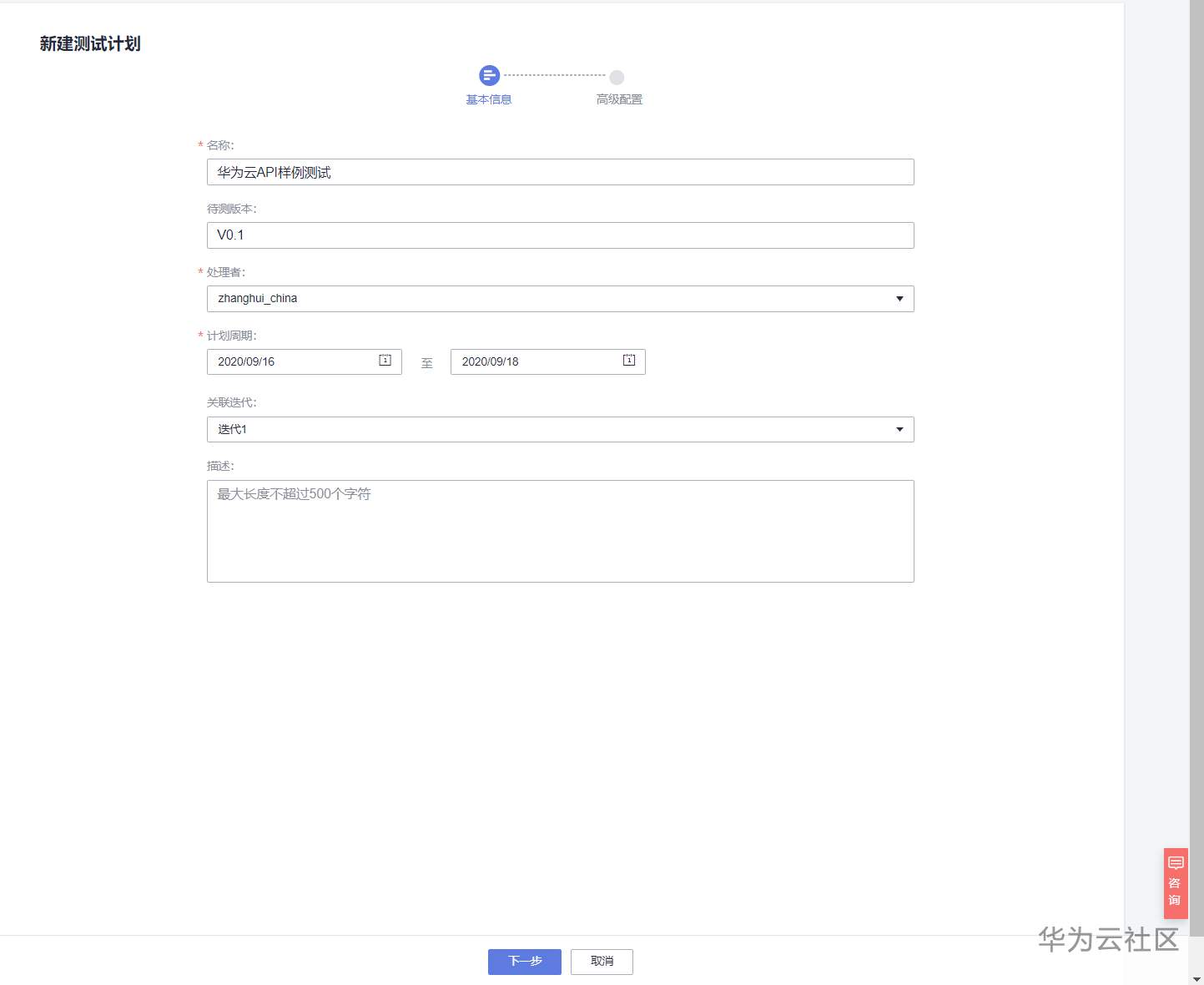Image resolution: width=1204 pixels, height=985 pixels.
Task: Click the 名称 input field
Action: coord(560,172)
